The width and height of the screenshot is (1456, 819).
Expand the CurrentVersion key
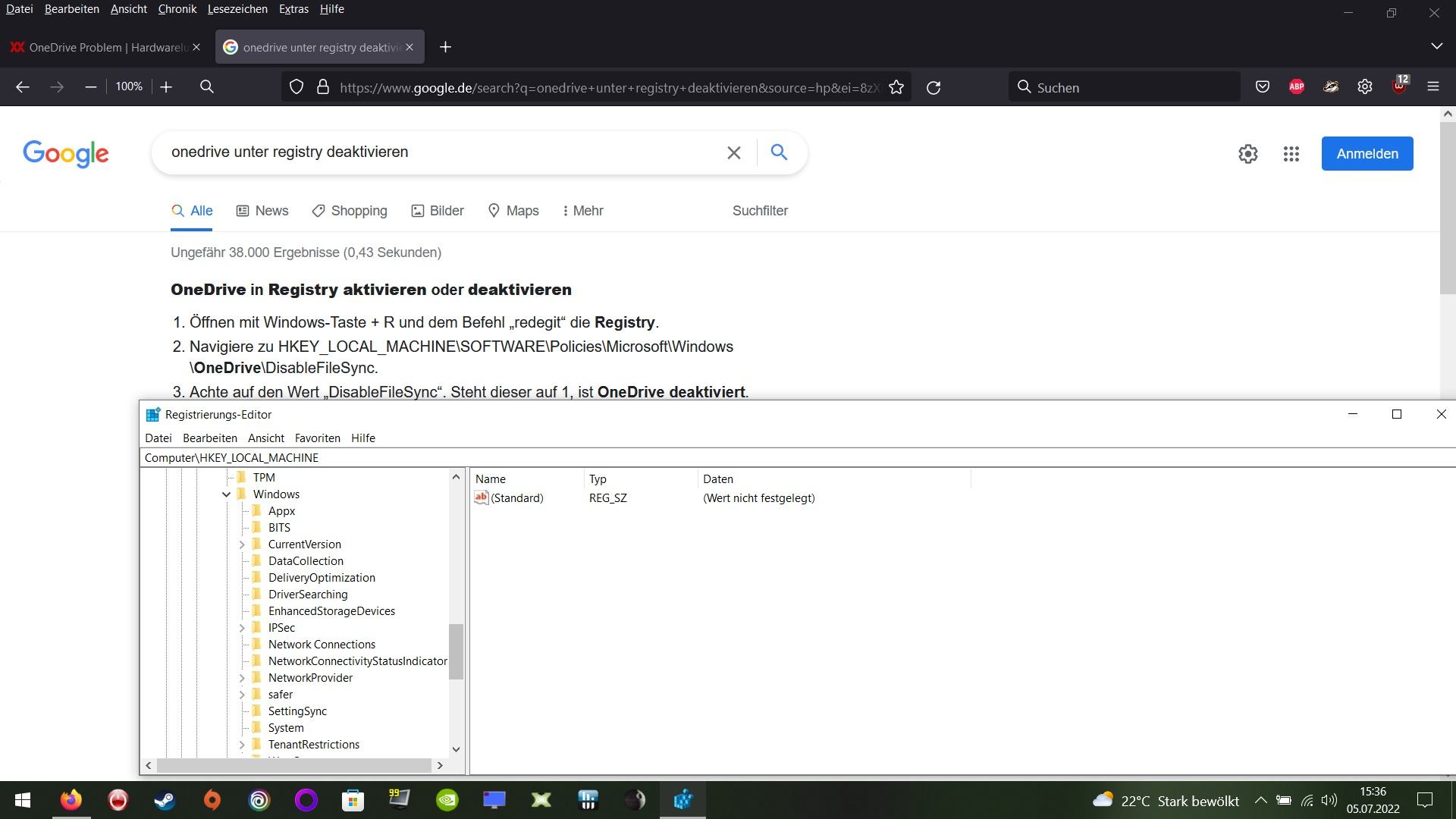coord(242,544)
